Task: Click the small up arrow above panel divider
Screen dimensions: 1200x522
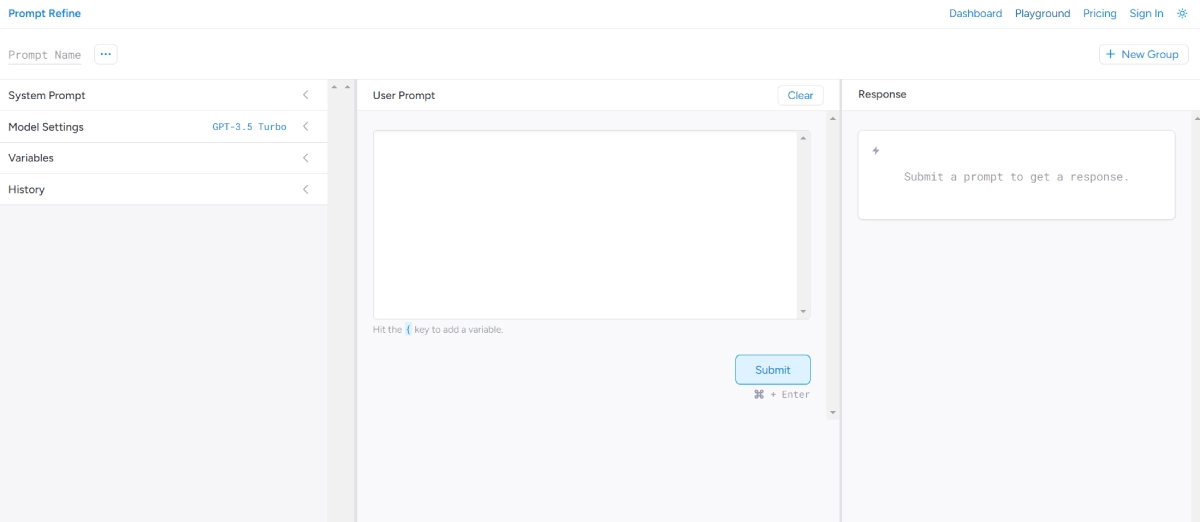Action: click(334, 88)
